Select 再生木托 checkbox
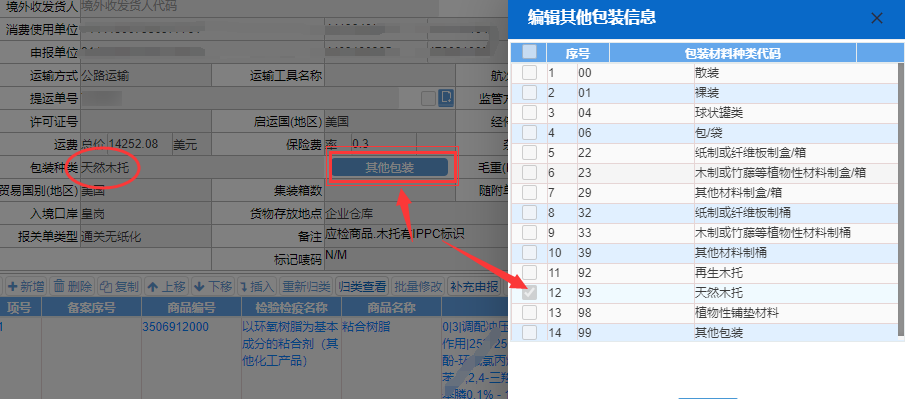The width and height of the screenshot is (905, 399). click(x=529, y=273)
